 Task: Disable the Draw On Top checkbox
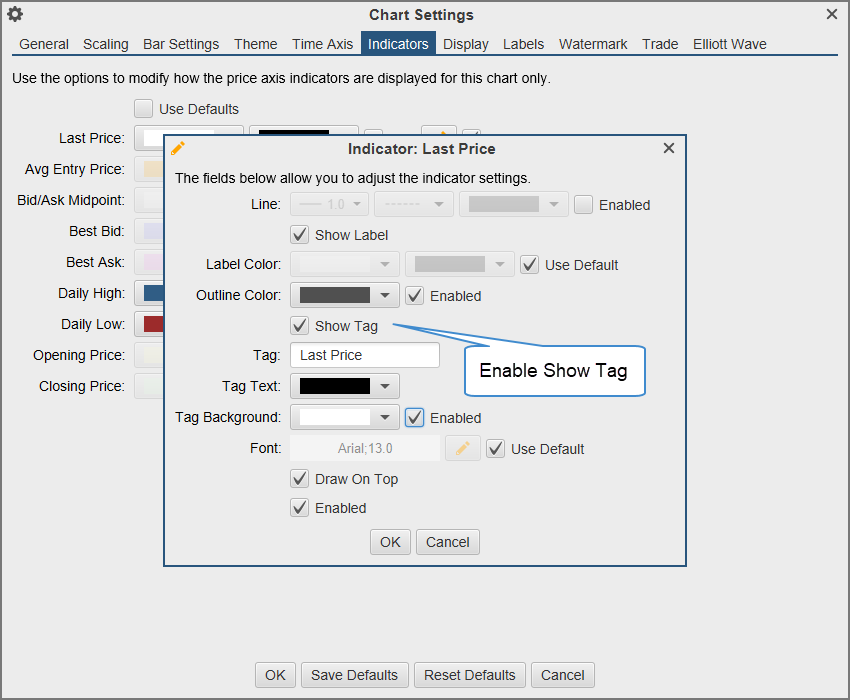(299, 479)
